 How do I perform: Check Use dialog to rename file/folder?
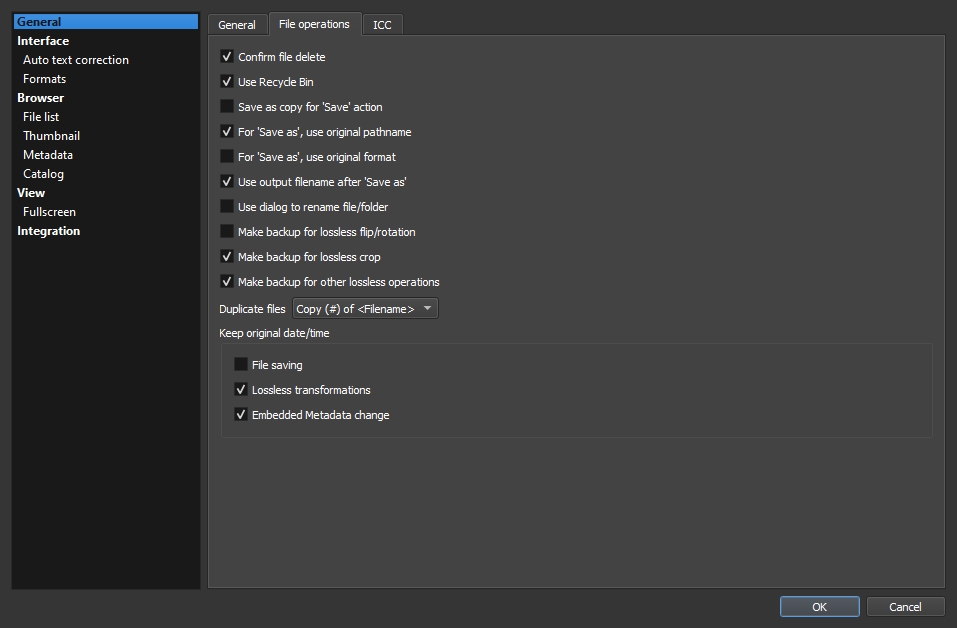click(x=227, y=207)
